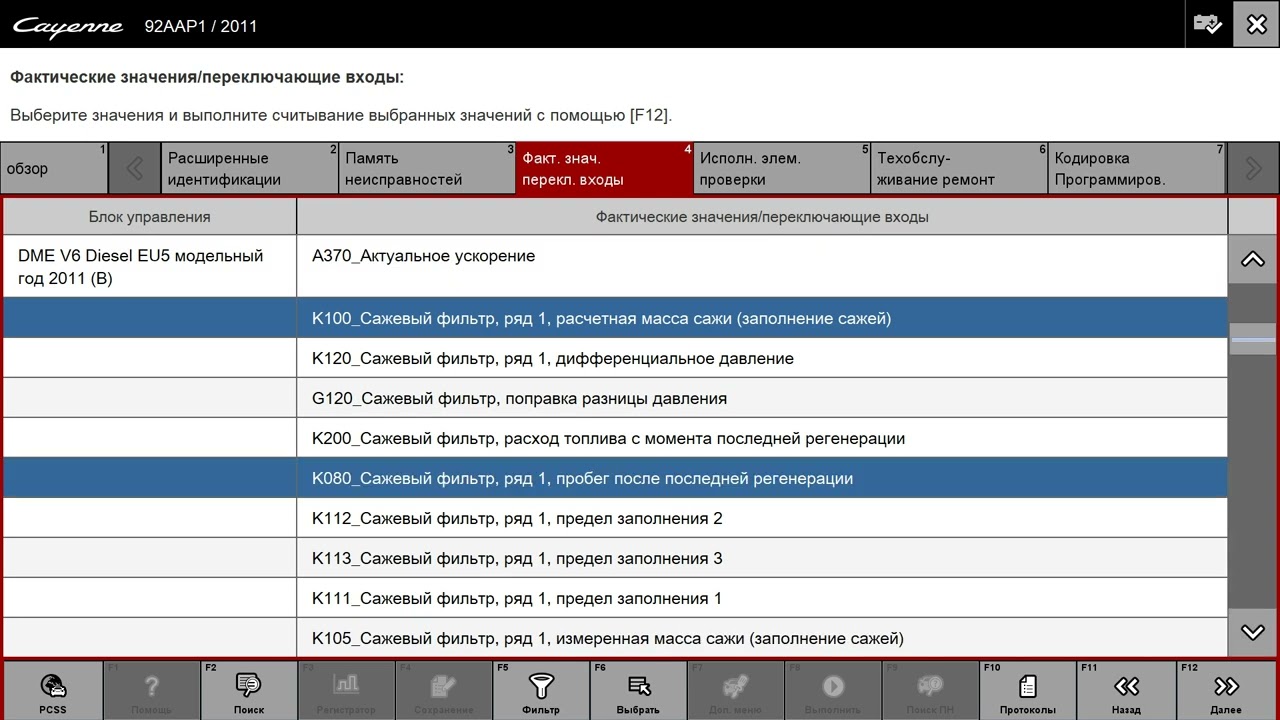The height and width of the screenshot is (720, 1280).
Task: Click Фактические значения/переключающие входы column header
Action: pos(762,216)
